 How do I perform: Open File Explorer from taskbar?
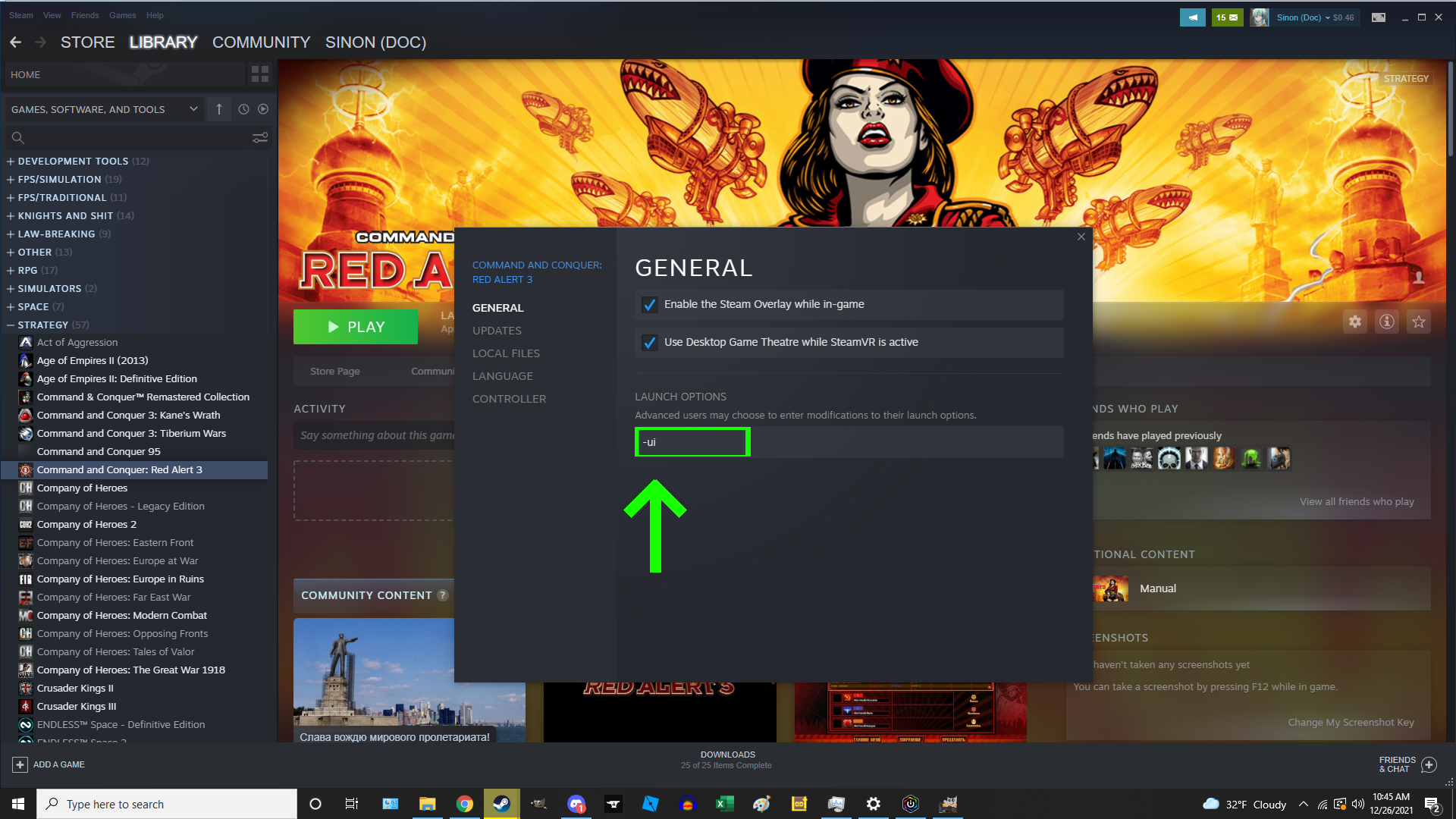tap(428, 804)
